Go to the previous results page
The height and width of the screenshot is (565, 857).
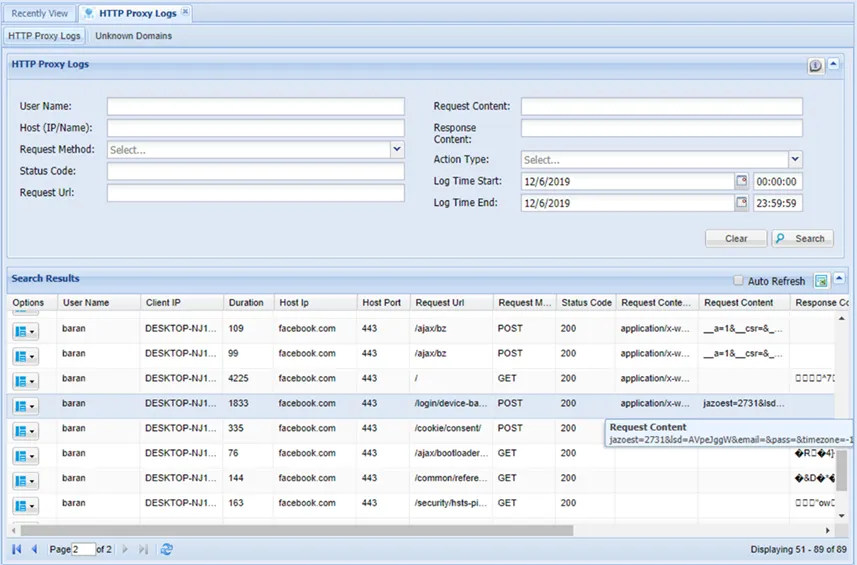pos(35,549)
